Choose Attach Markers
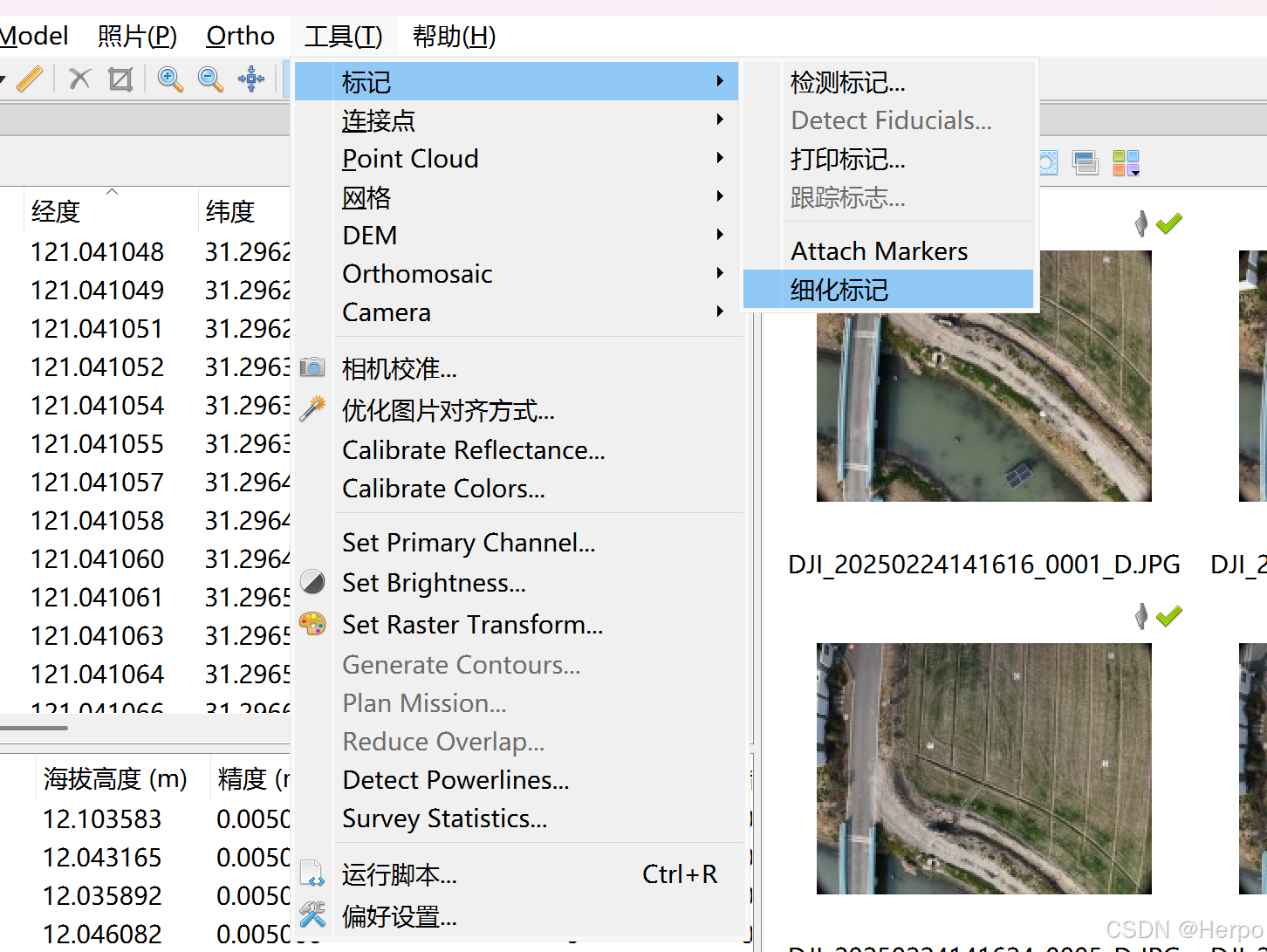Image resolution: width=1267 pixels, height=952 pixels. [x=888, y=250]
